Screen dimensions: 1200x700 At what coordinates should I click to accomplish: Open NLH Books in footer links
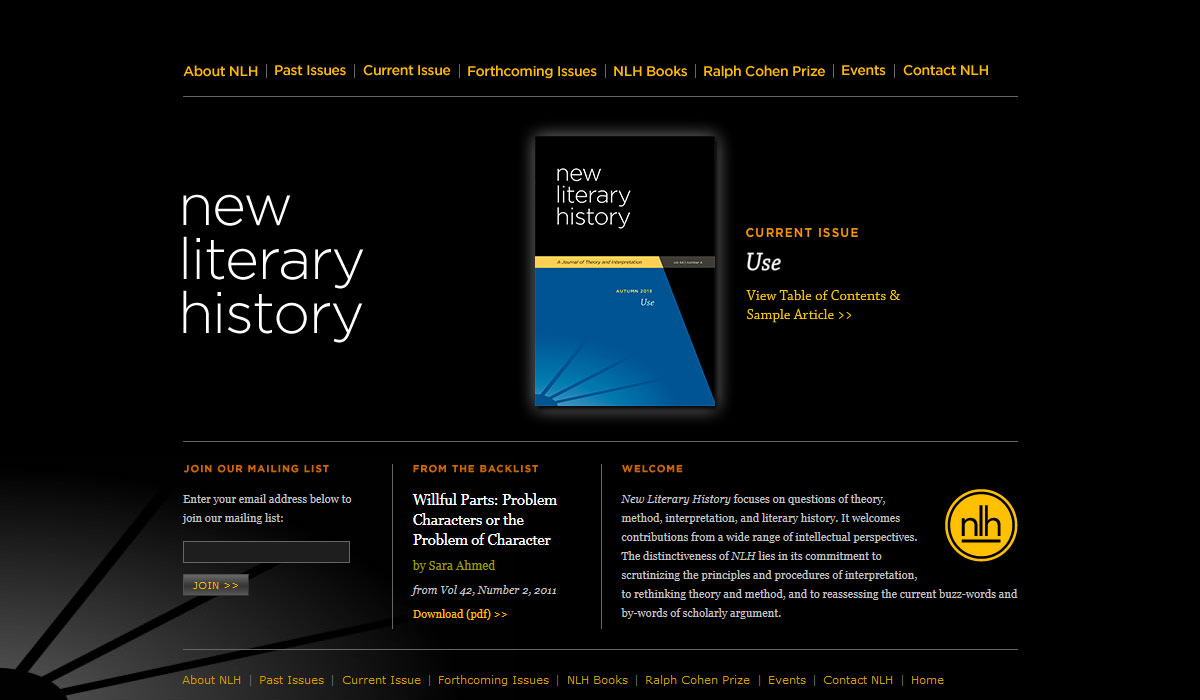coord(597,680)
